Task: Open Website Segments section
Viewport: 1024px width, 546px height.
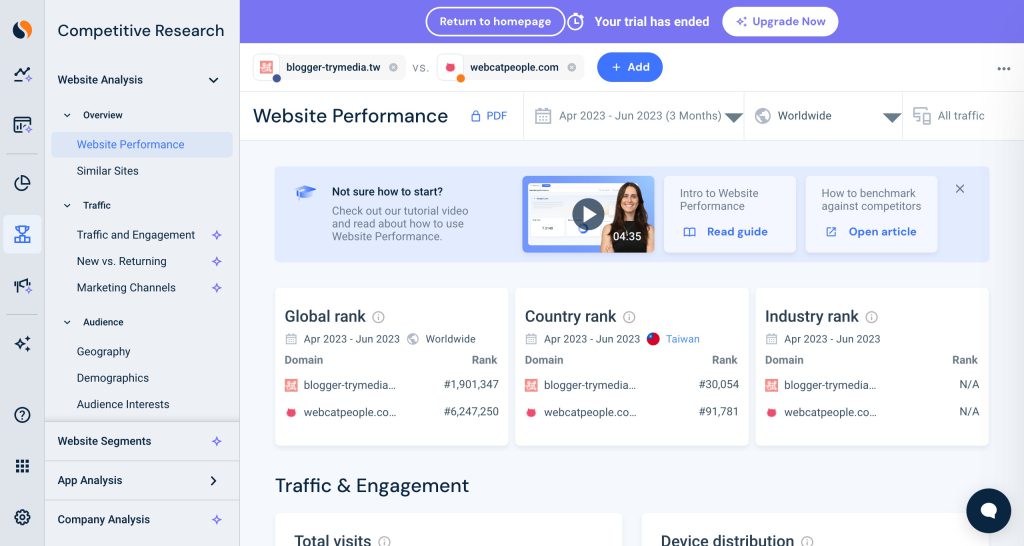Action: tap(104, 442)
